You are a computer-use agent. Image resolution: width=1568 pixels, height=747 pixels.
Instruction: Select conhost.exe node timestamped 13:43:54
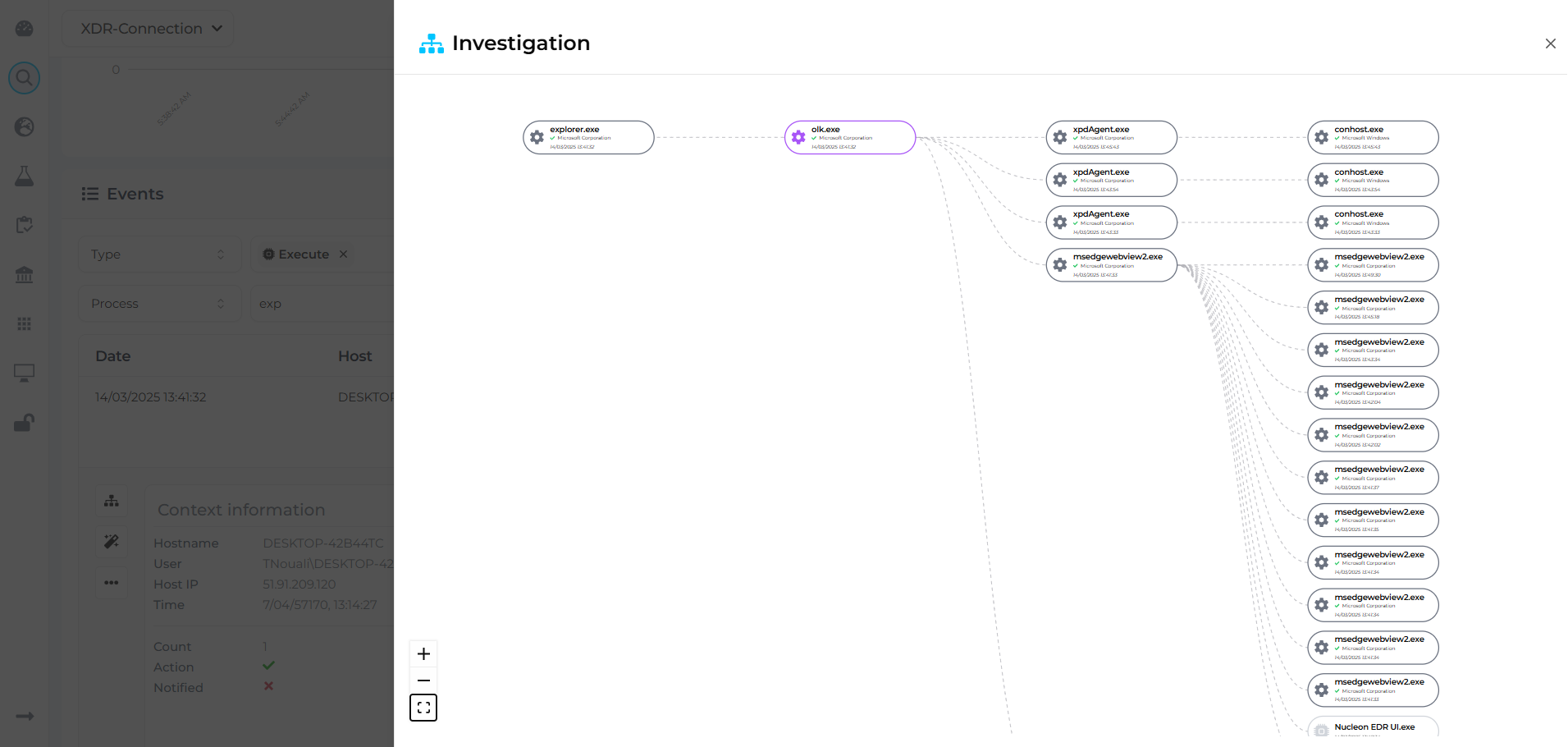point(1373,180)
